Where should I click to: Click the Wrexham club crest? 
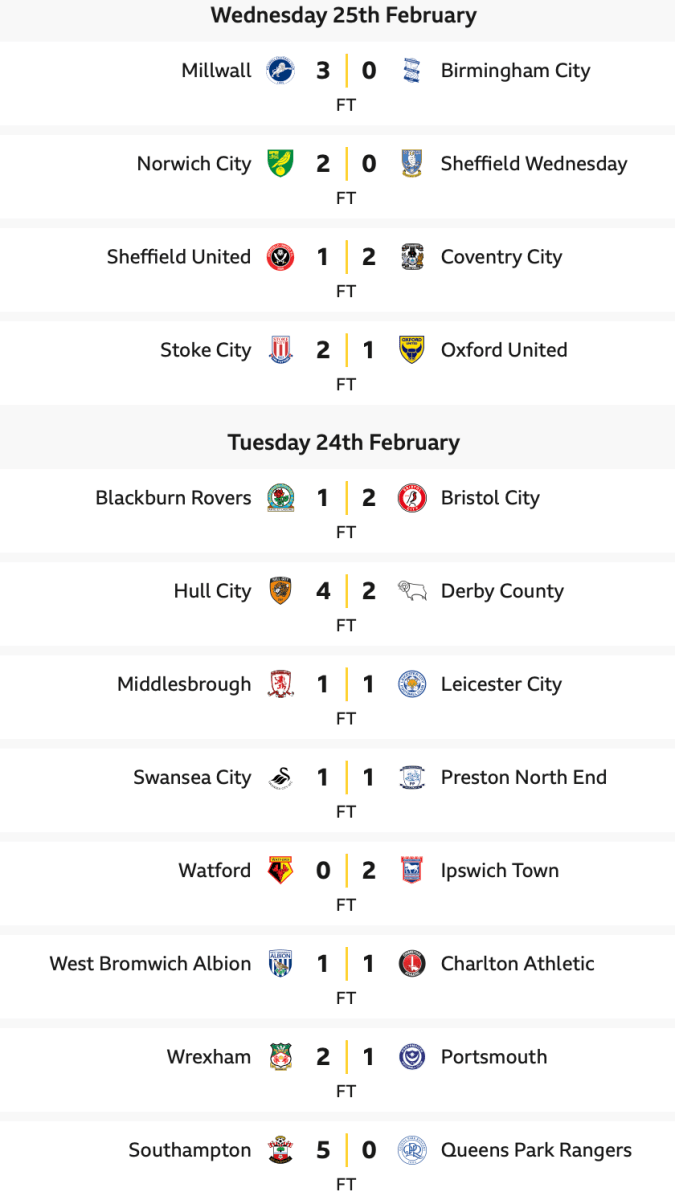click(280, 1057)
